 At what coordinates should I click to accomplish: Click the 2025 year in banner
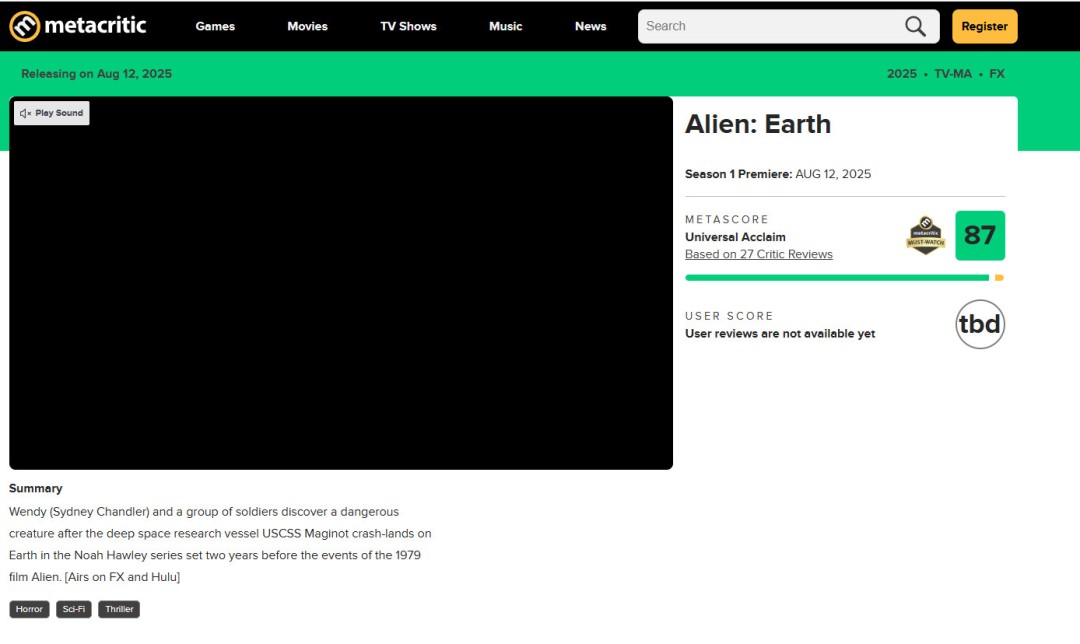point(902,74)
